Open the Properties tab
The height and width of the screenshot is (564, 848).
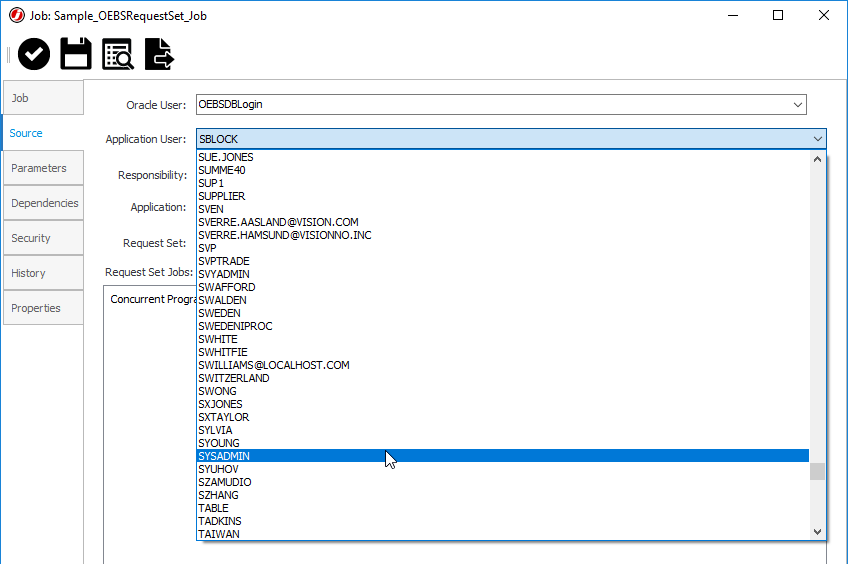[x=43, y=308]
